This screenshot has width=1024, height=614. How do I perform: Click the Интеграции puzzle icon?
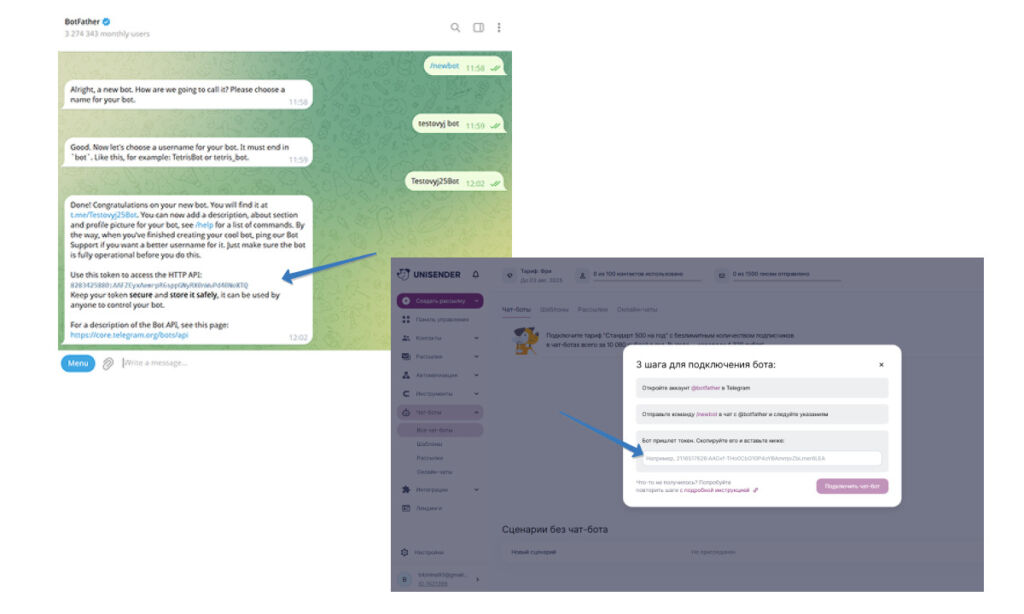pos(406,489)
